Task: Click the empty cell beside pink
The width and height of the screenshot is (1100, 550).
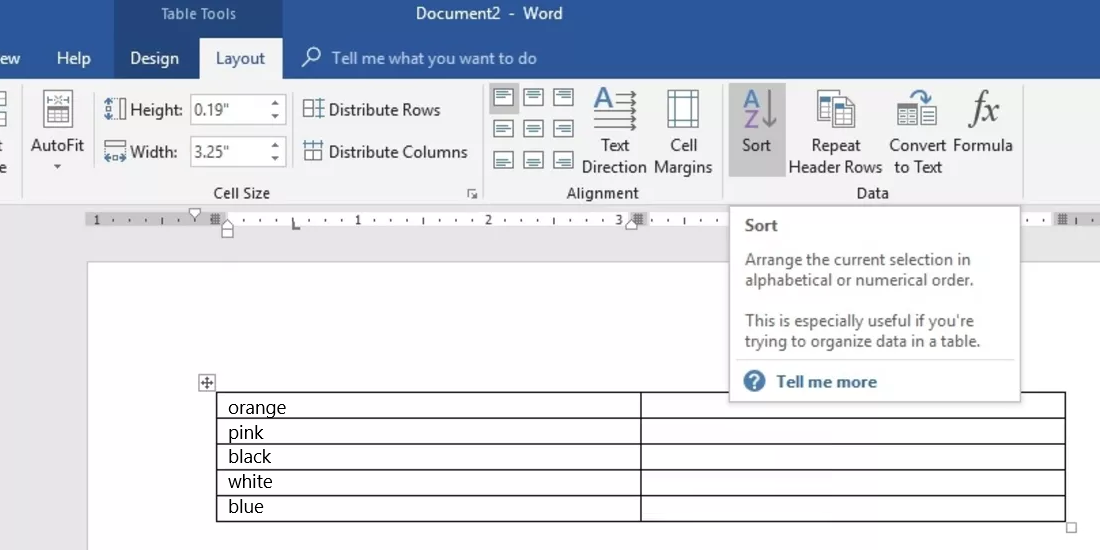Action: 853,431
